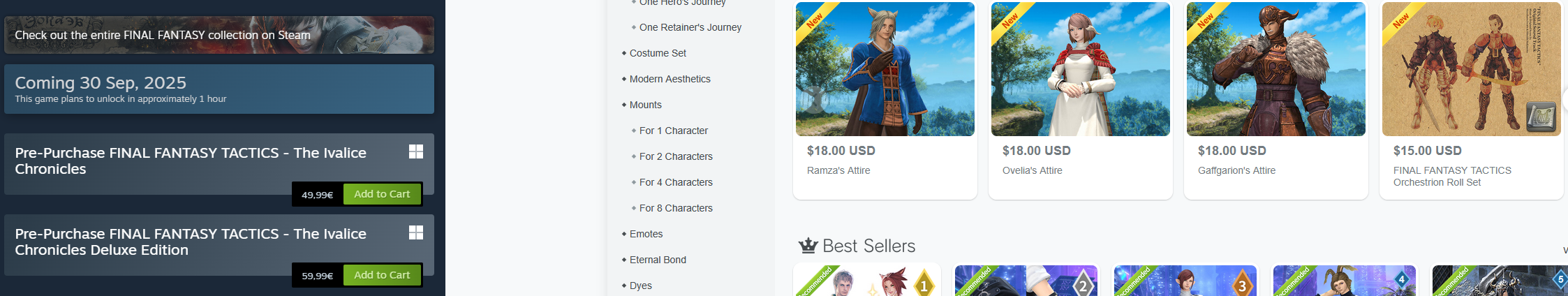Open the Eternal Bond category
This screenshot has height=296, width=1568.
click(x=658, y=260)
